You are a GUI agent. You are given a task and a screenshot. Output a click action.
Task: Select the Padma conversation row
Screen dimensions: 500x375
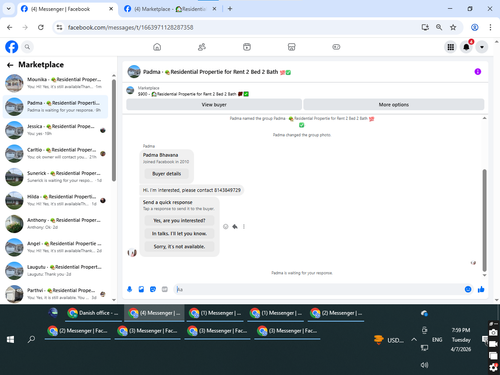pyautogui.click(x=55, y=107)
